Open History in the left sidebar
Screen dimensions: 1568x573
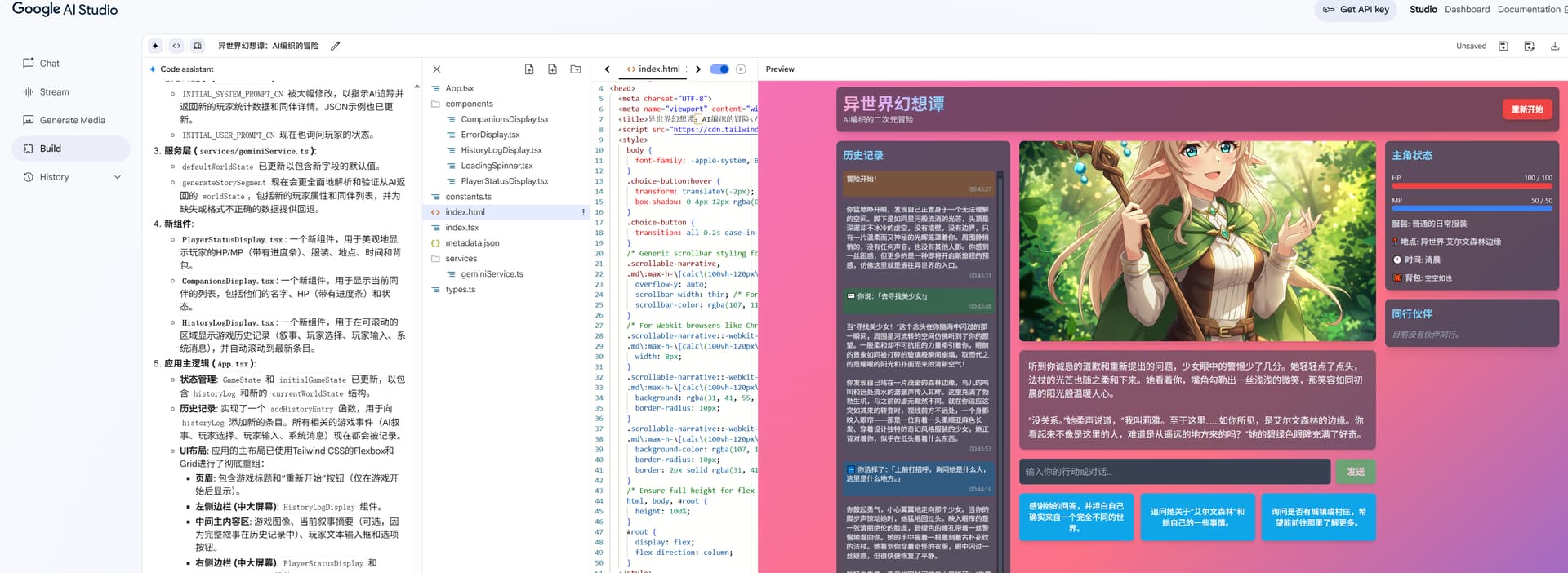tap(54, 177)
